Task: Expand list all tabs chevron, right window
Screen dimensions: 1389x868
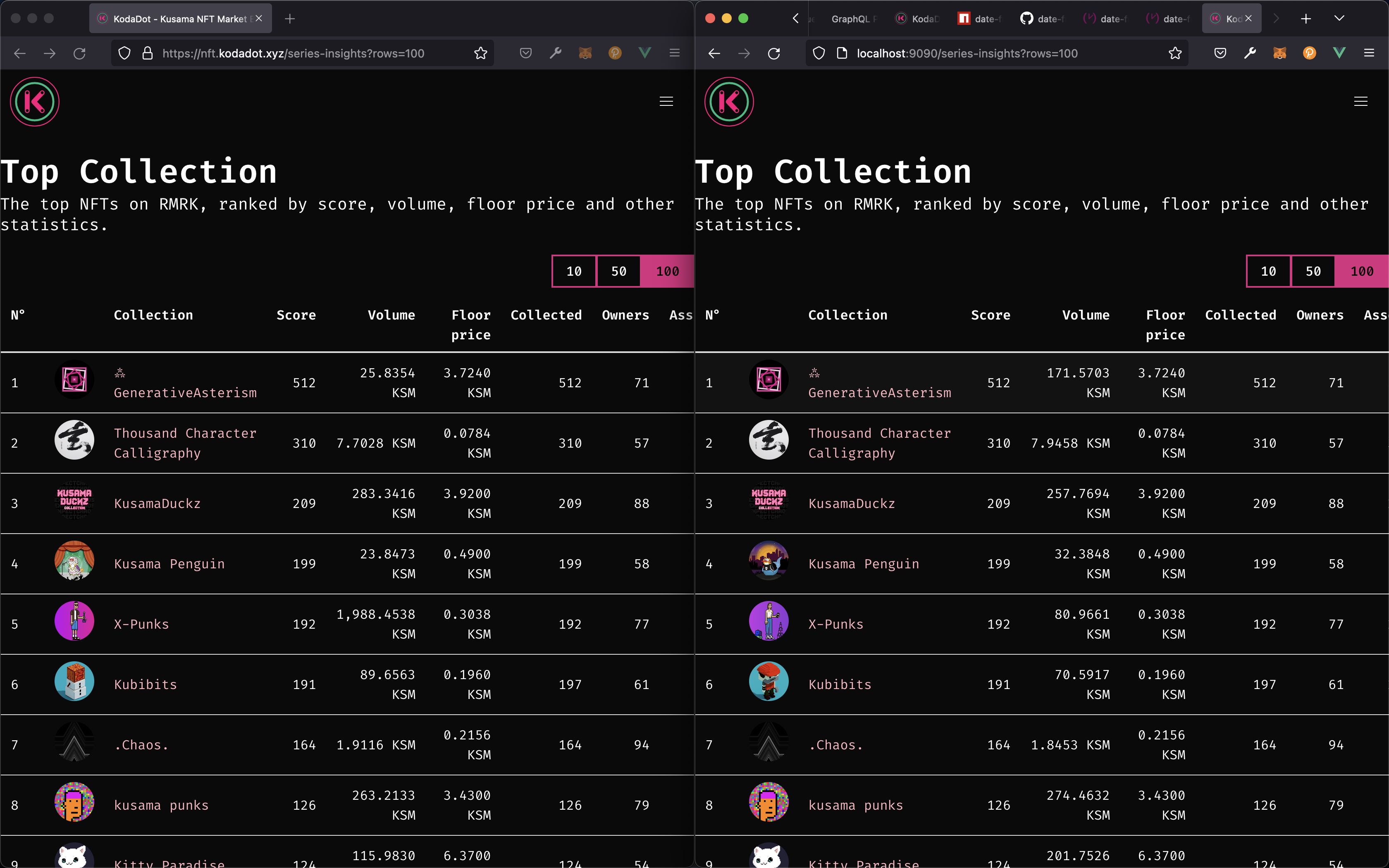Action: (1339, 18)
